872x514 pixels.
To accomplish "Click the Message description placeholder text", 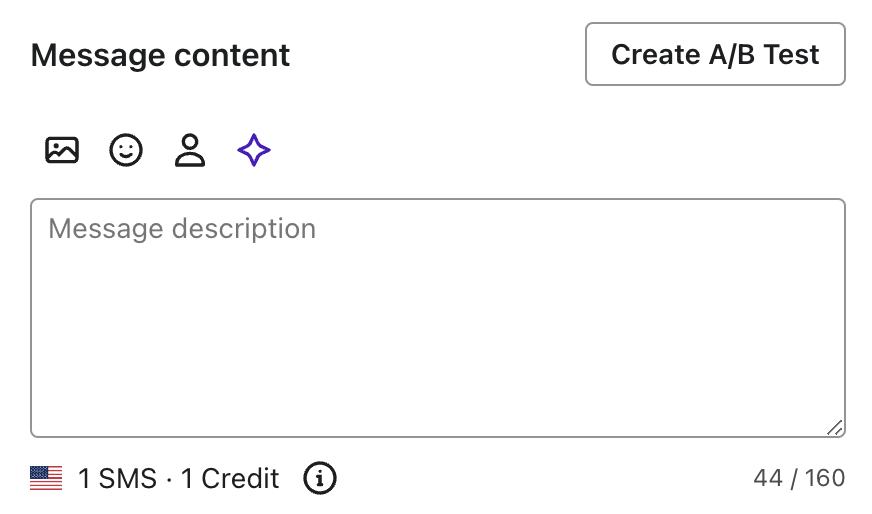I will (x=182, y=229).
